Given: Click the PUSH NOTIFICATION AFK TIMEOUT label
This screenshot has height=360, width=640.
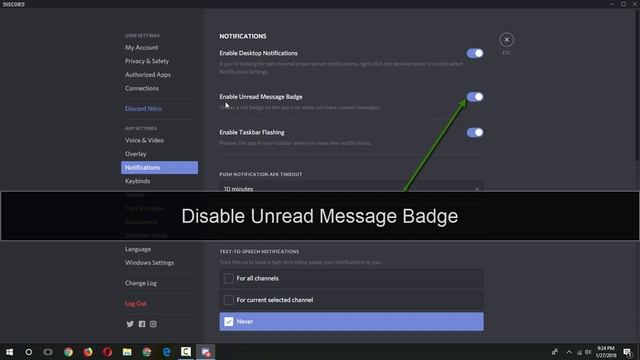Looking at the screenshot, I should click(261, 174).
